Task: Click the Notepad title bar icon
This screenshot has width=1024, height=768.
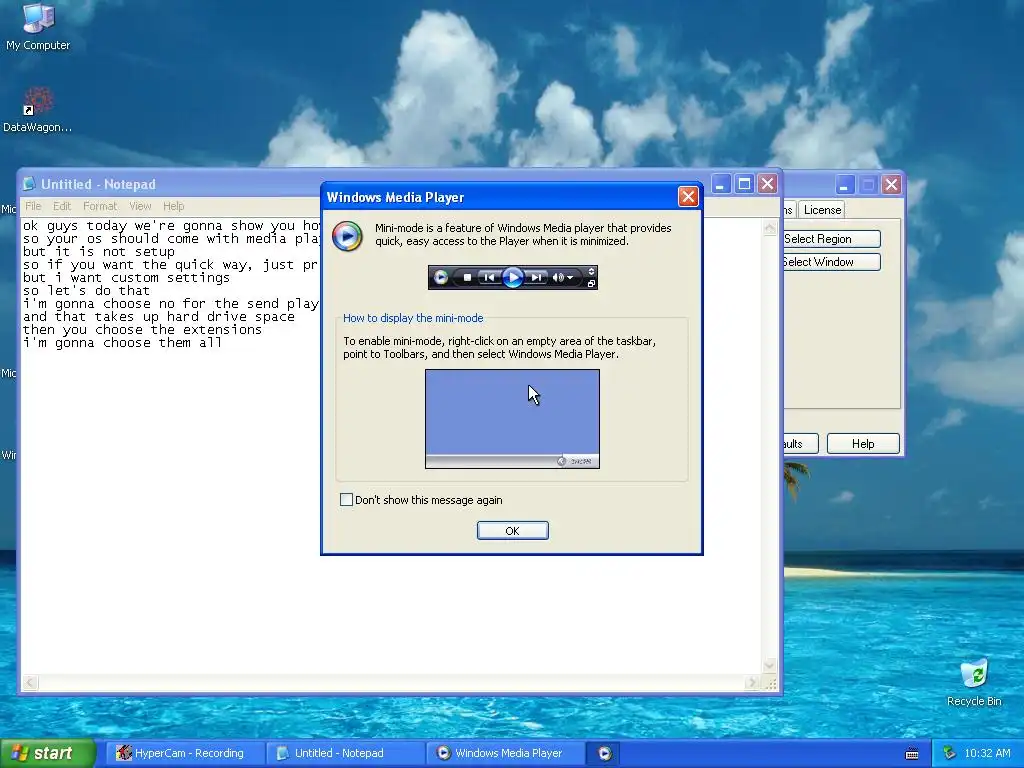Action: pyautogui.click(x=29, y=184)
